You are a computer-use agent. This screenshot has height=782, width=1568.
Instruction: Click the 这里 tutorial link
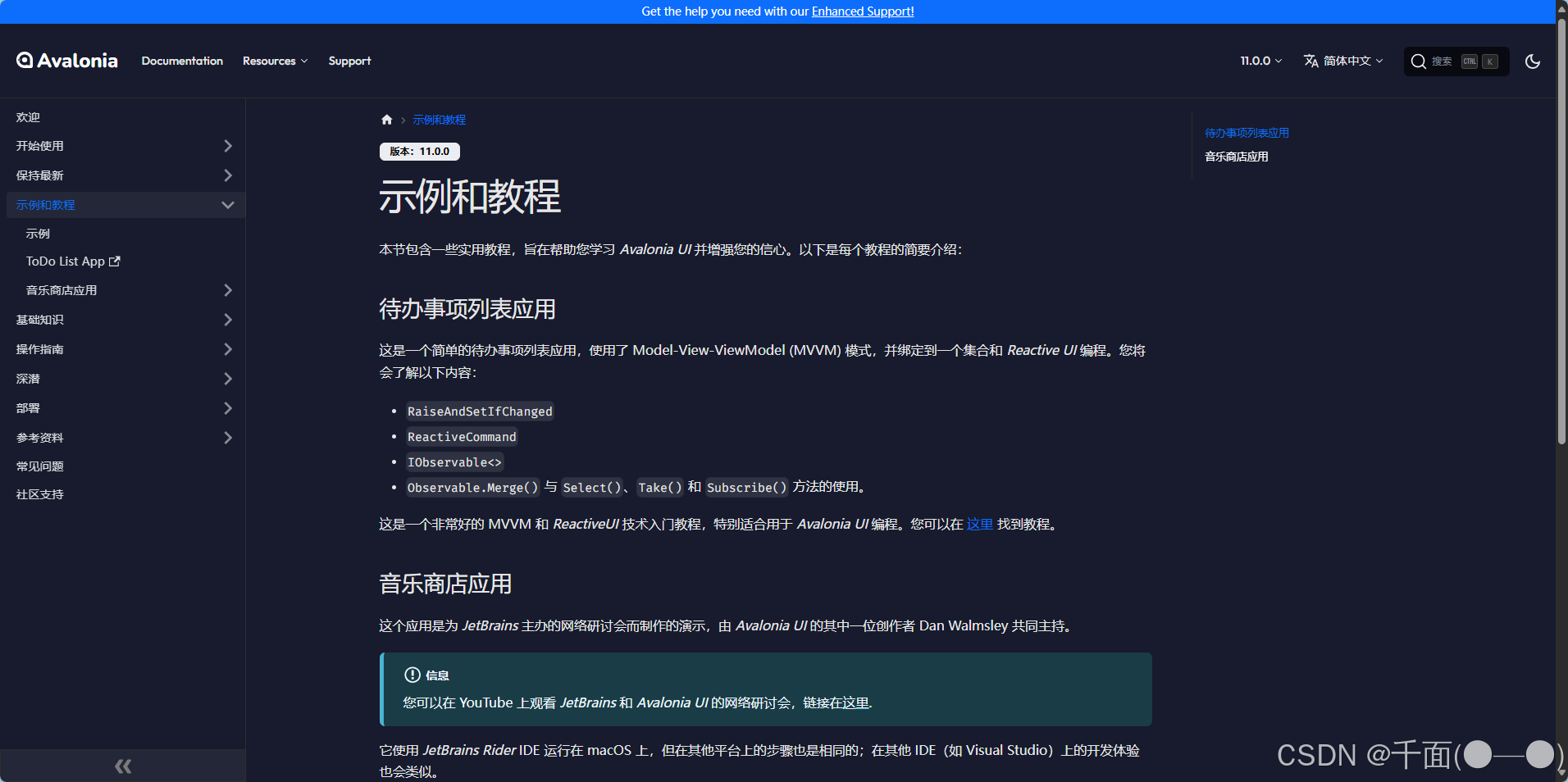point(979,524)
